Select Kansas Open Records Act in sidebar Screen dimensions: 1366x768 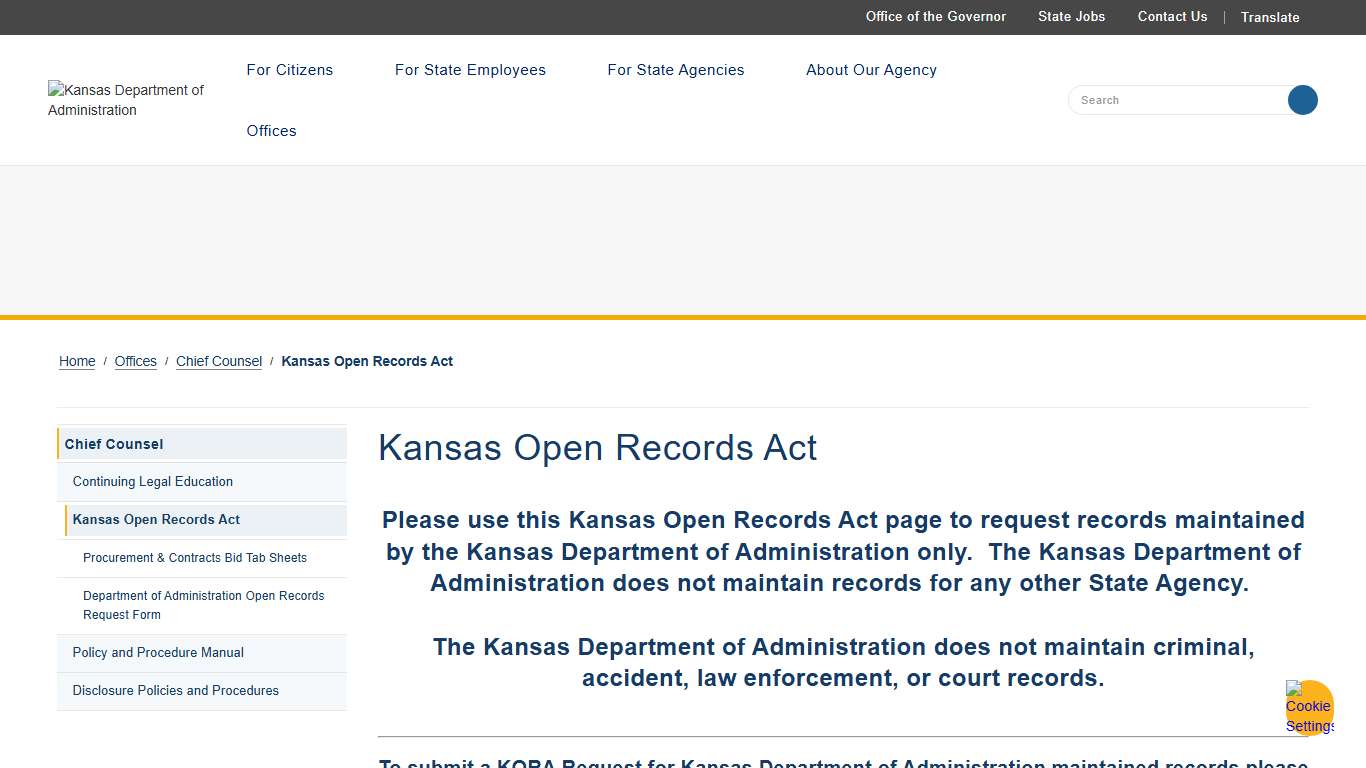155,519
